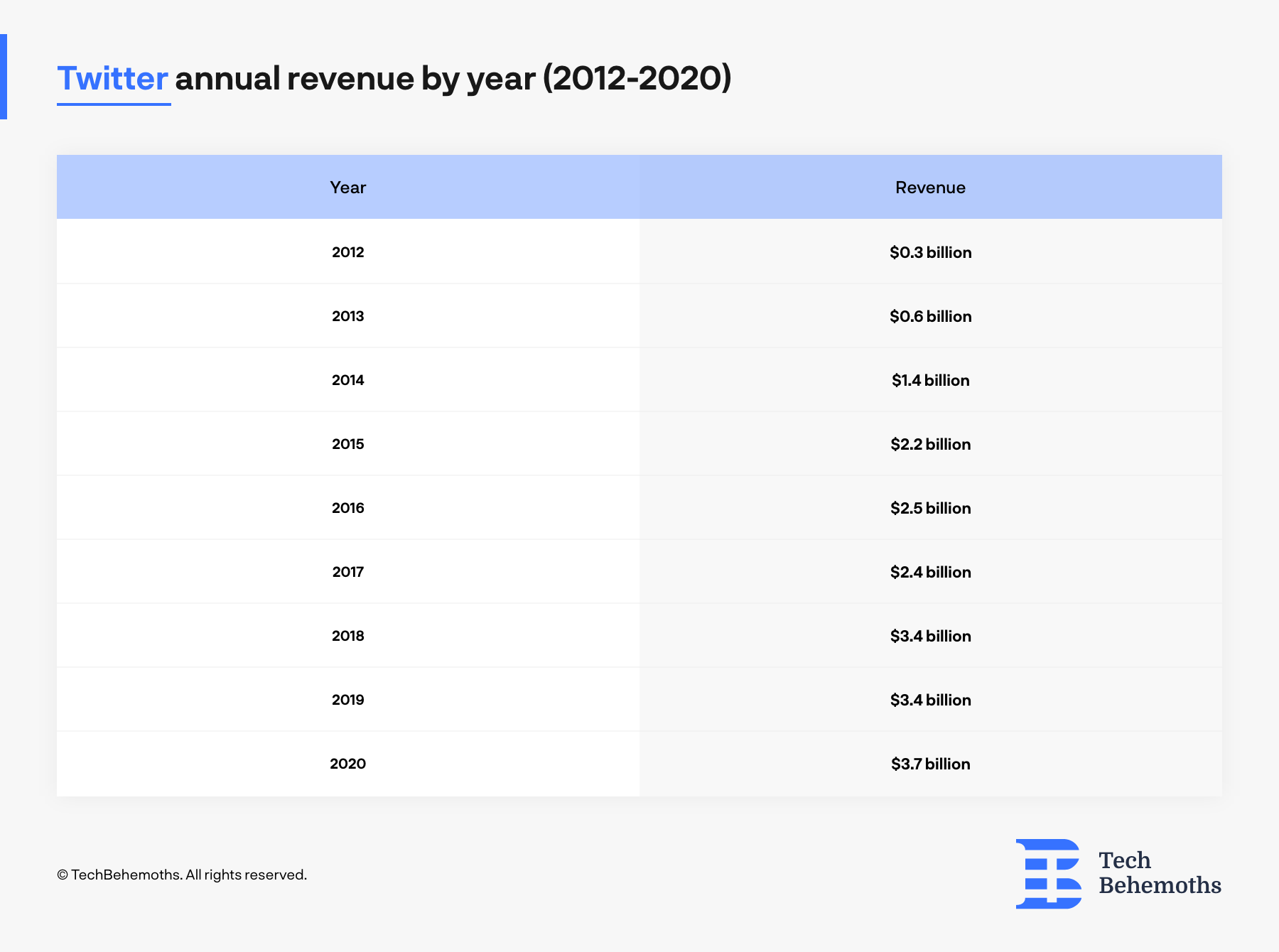Select the 2020 year cell

348,764
